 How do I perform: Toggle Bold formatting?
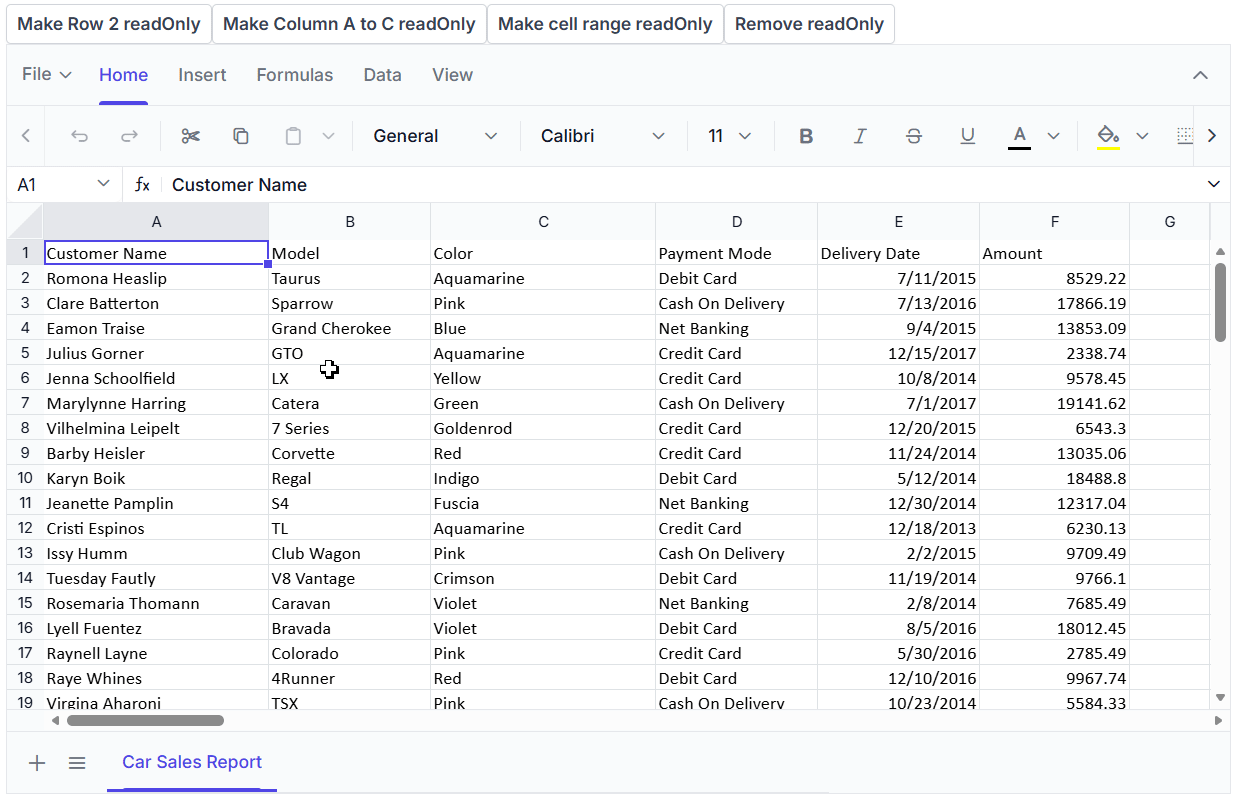coord(806,136)
